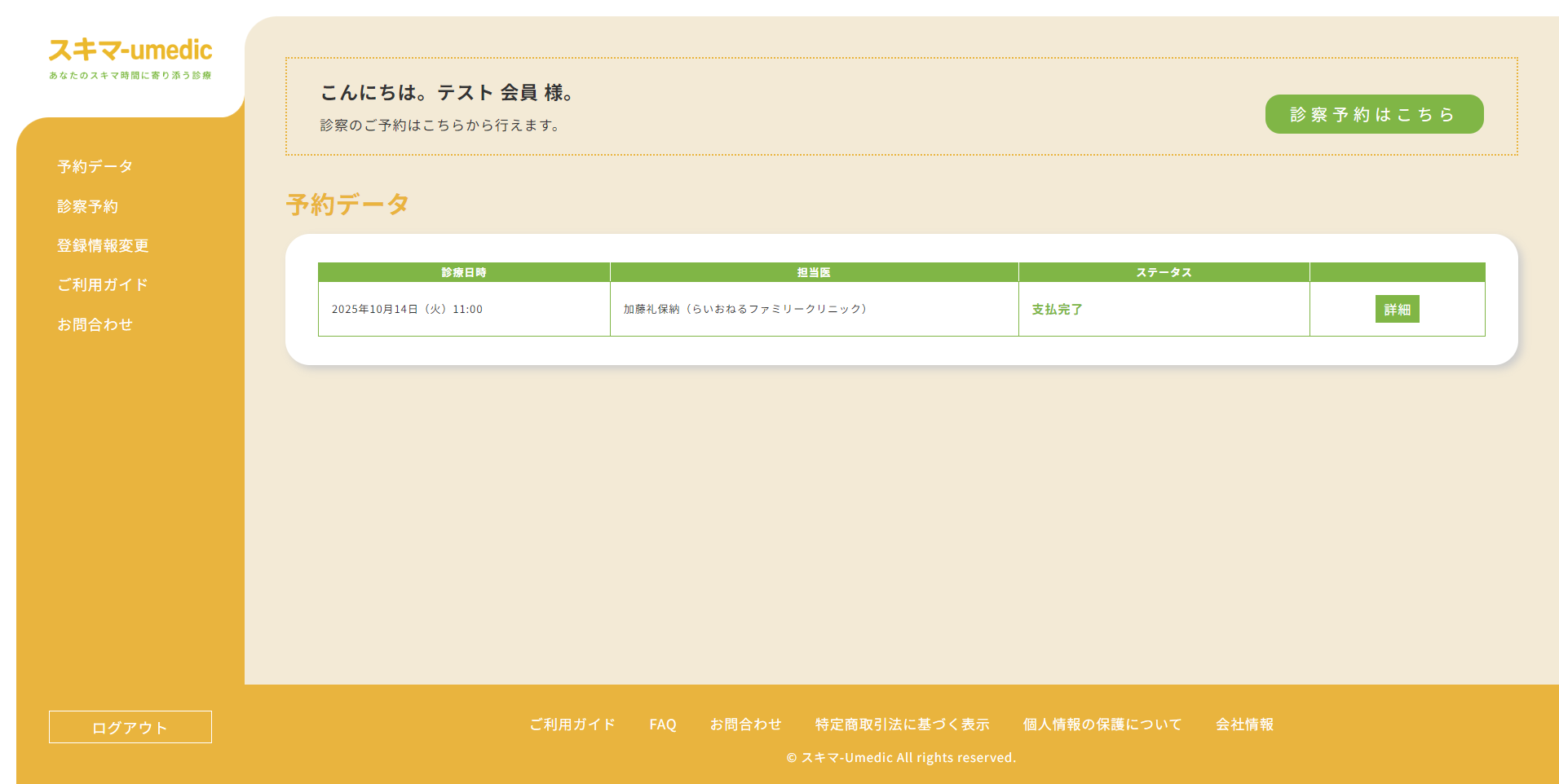The image size is (1559, 784).
Task: Click the ログアウト button
Action: coord(130,726)
